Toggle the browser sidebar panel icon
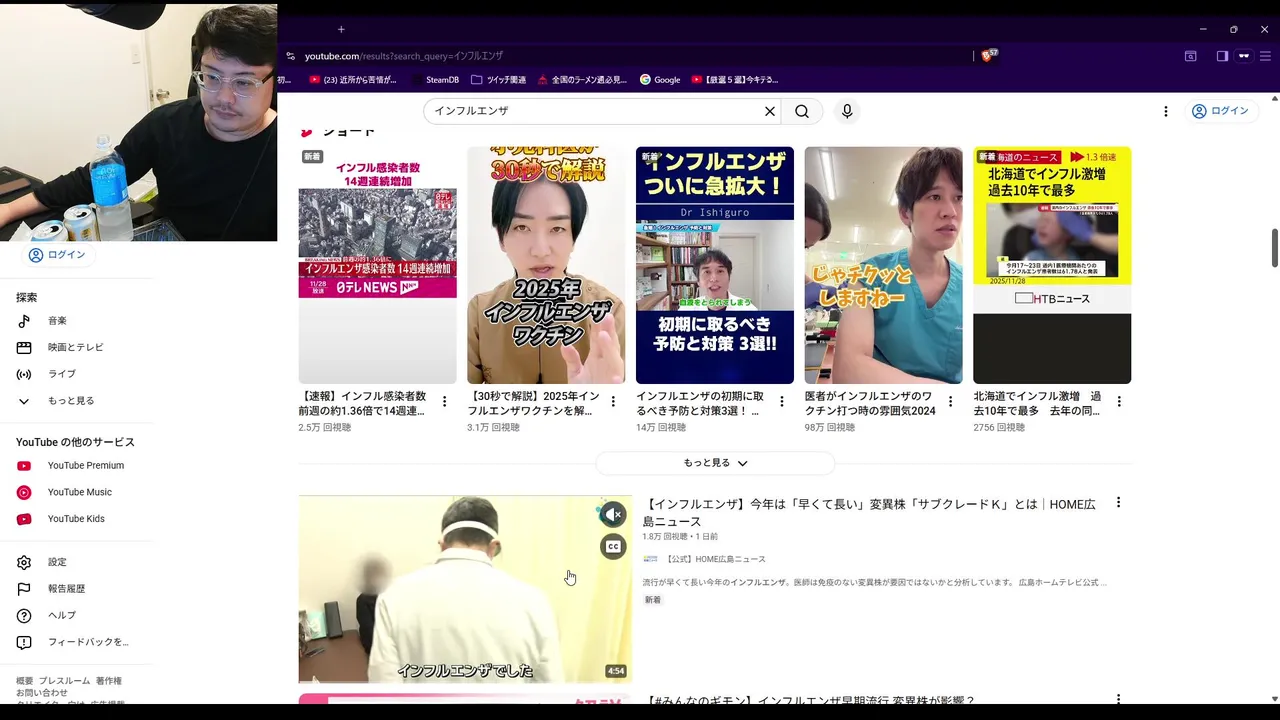1280x720 pixels. [1222, 56]
